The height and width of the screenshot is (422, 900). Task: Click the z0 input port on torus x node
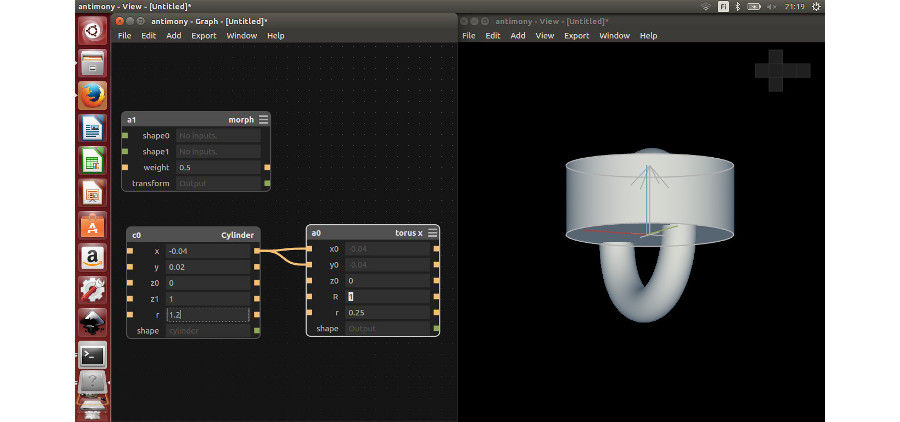point(309,281)
